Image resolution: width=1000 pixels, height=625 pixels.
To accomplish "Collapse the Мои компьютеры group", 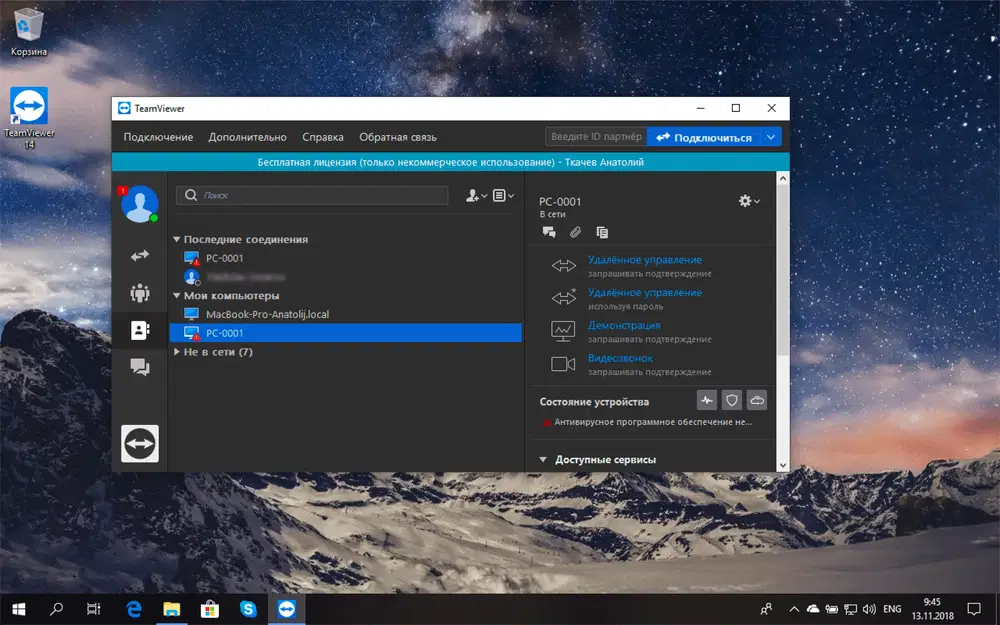I will (177, 295).
